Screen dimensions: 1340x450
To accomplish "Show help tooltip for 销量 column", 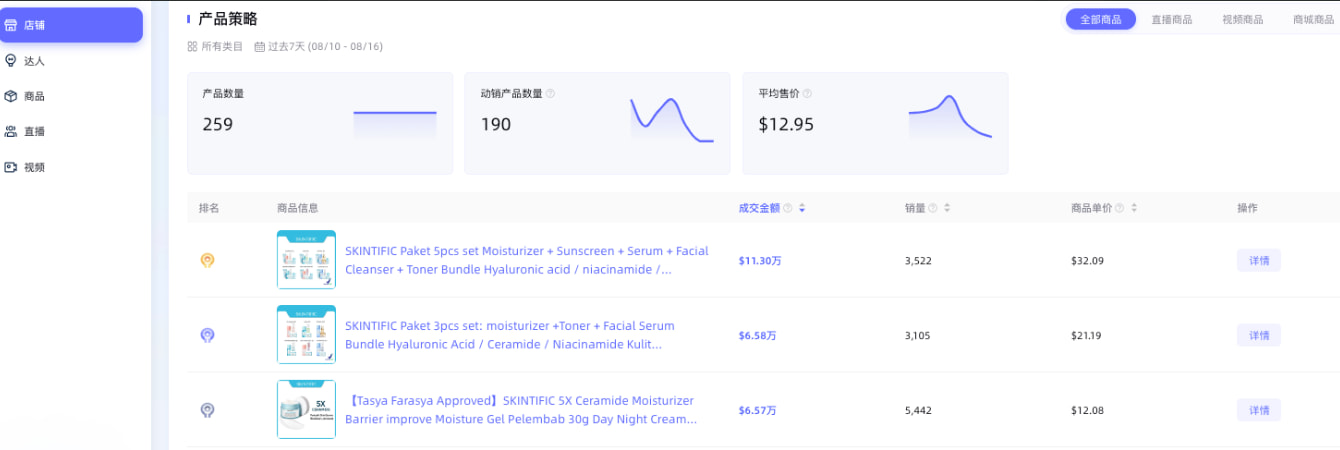I will coord(933,208).
